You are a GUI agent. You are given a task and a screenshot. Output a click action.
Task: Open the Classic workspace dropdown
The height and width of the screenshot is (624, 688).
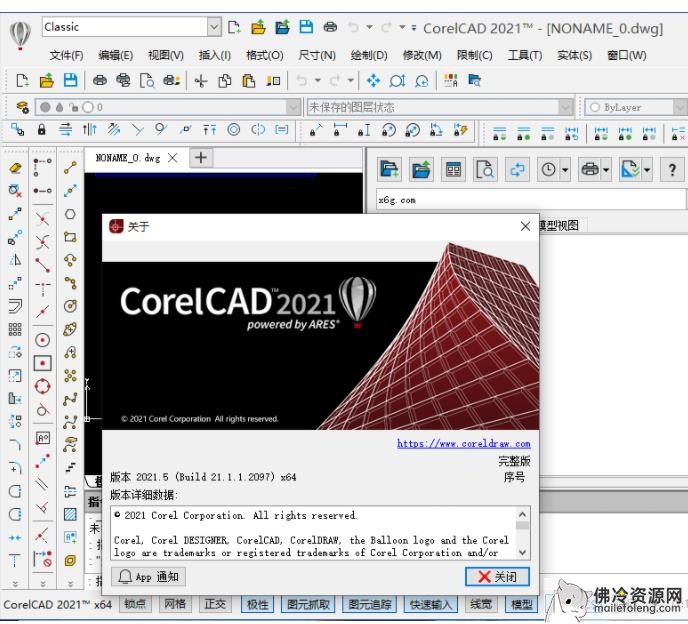(x=214, y=27)
